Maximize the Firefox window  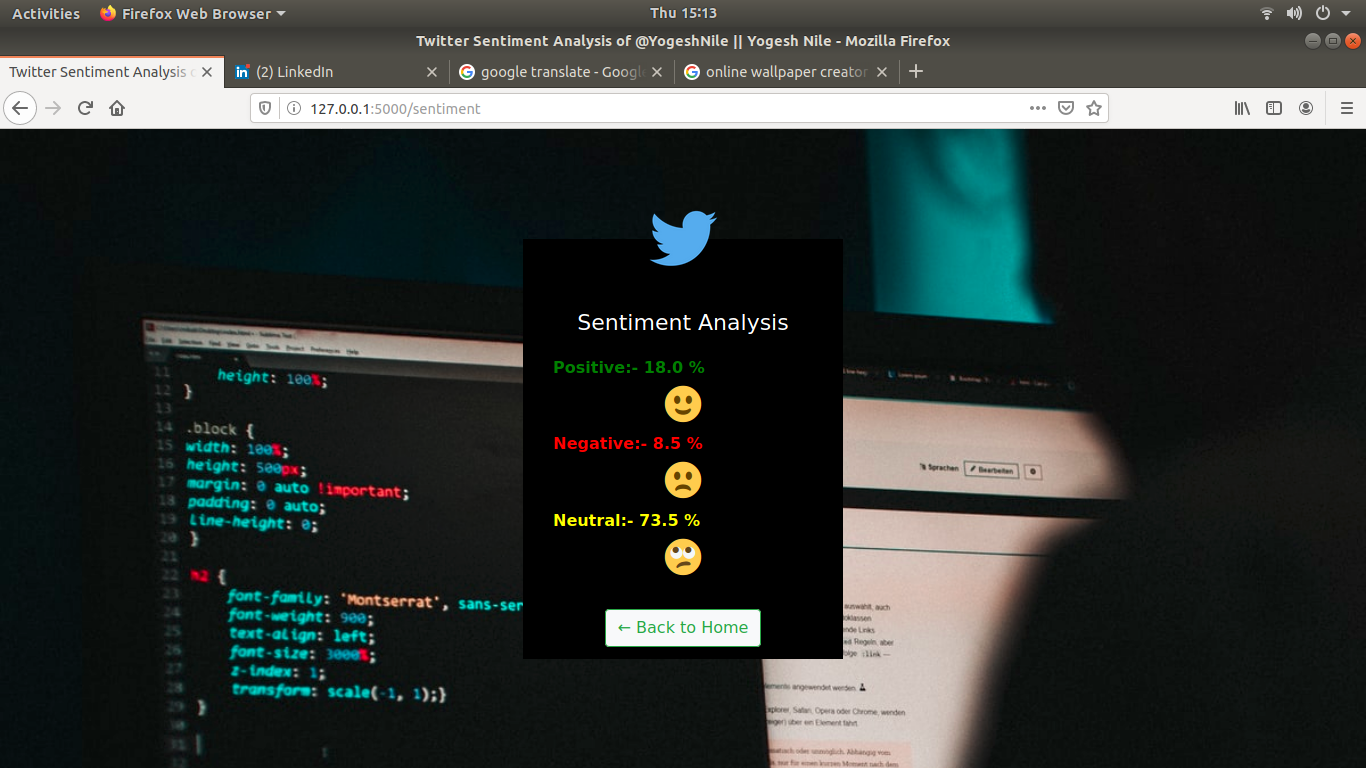coord(1333,41)
